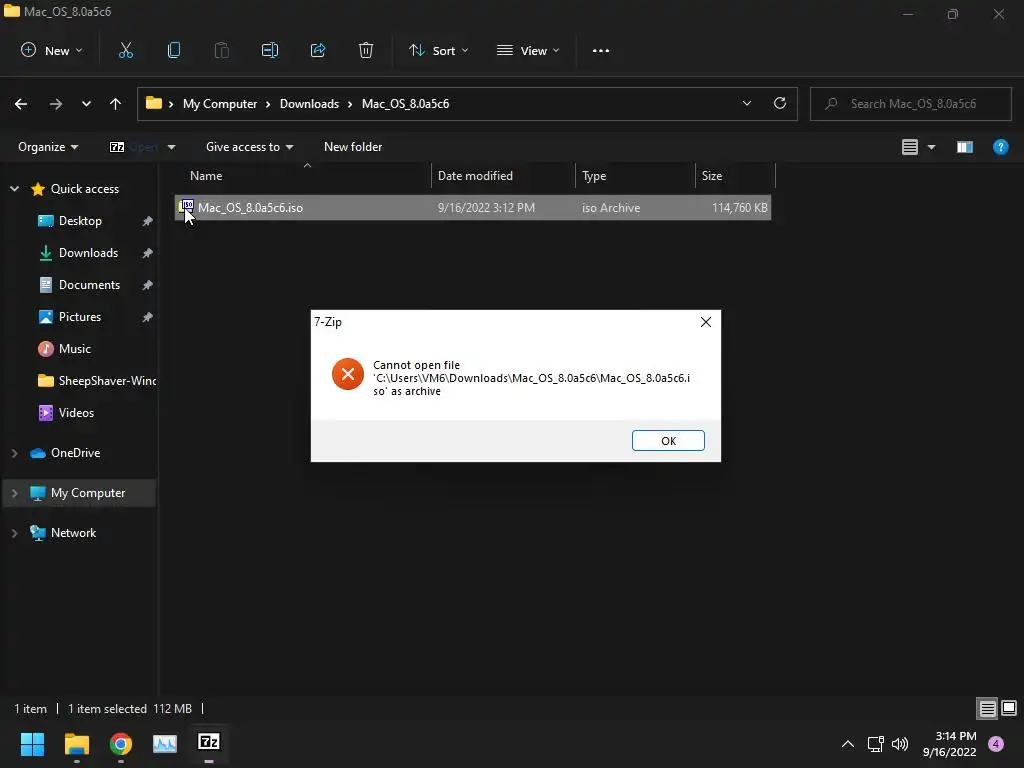
Task: Click Downloads in the address breadcrumb
Action: (x=309, y=104)
